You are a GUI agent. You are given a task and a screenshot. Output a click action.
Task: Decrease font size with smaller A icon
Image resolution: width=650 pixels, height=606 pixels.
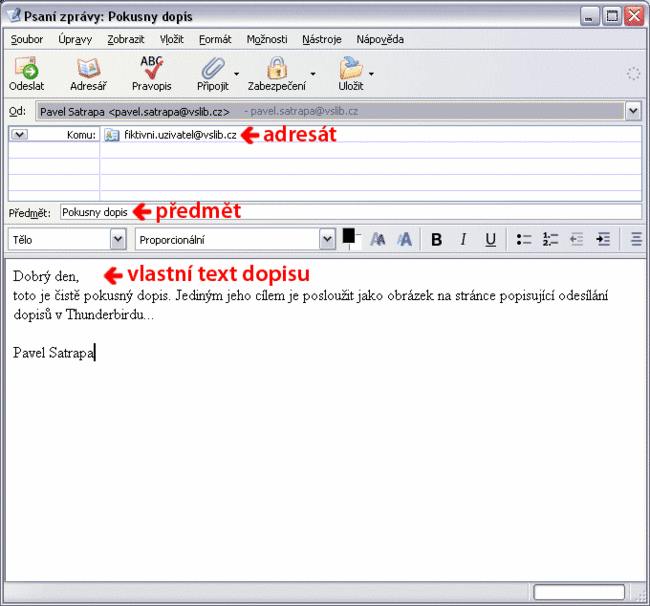pyautogui.click(x=378, y=239)
